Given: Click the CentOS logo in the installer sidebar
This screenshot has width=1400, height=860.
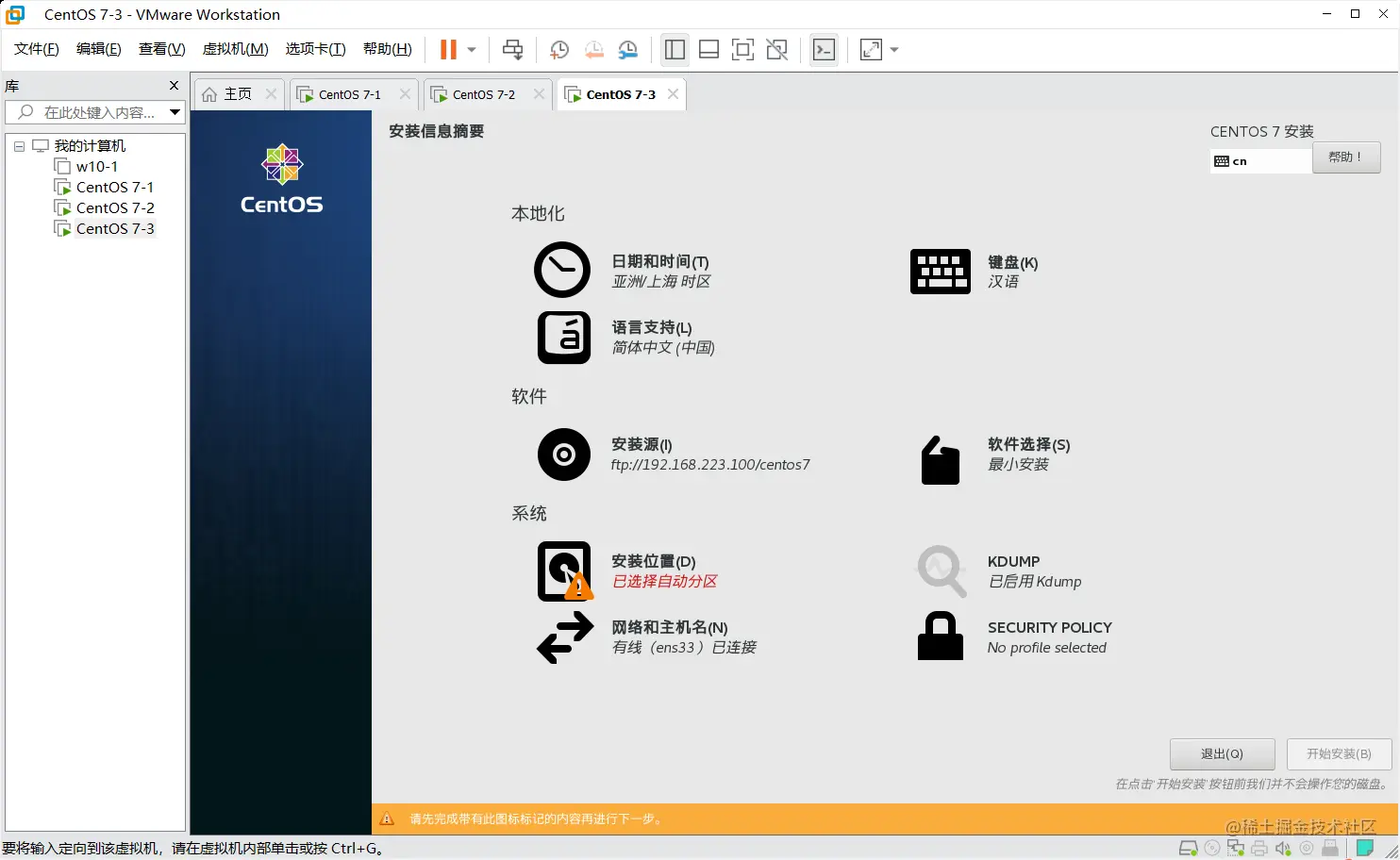Looking at the screenshot, I should click(282, 179).
